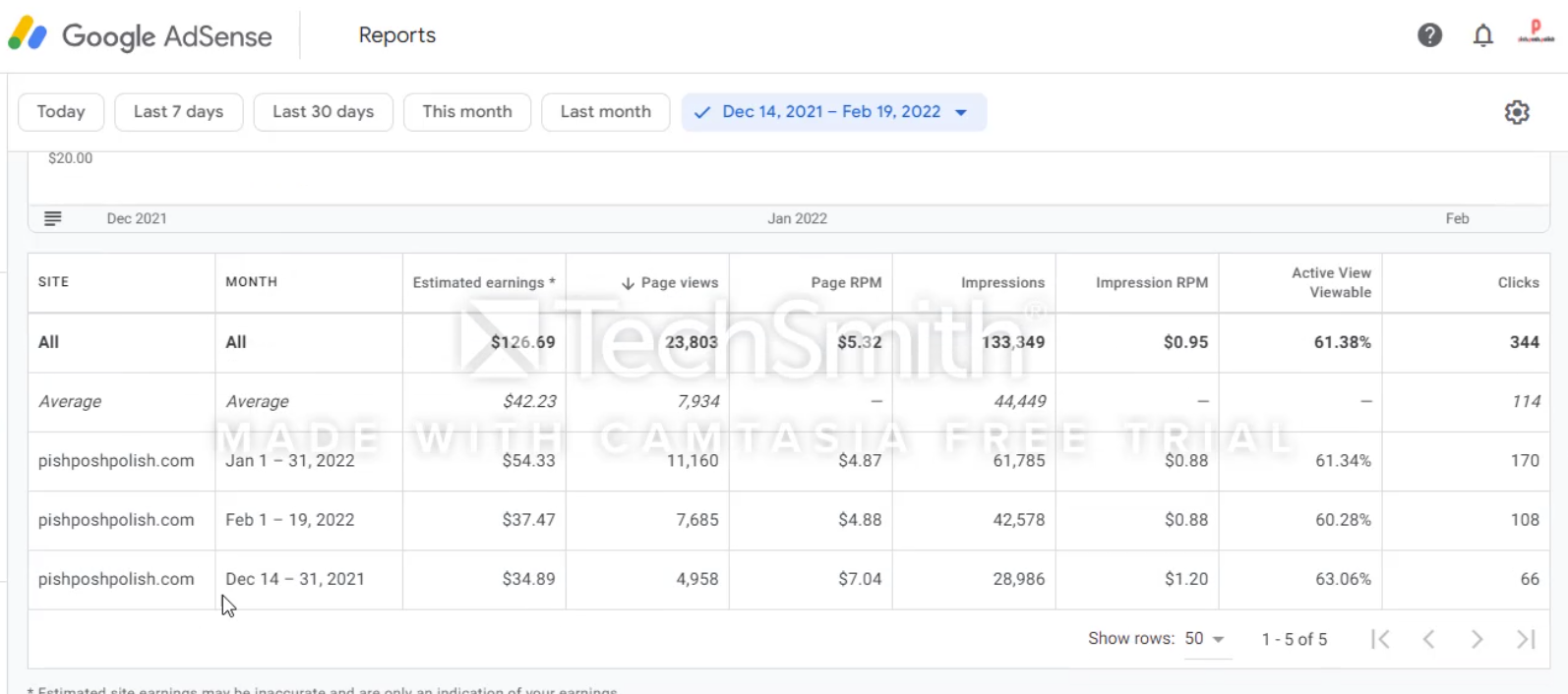Click Impression RPM value $1.20
Viewport: 1568px width, 694px height.
(x=1186, y=580)
